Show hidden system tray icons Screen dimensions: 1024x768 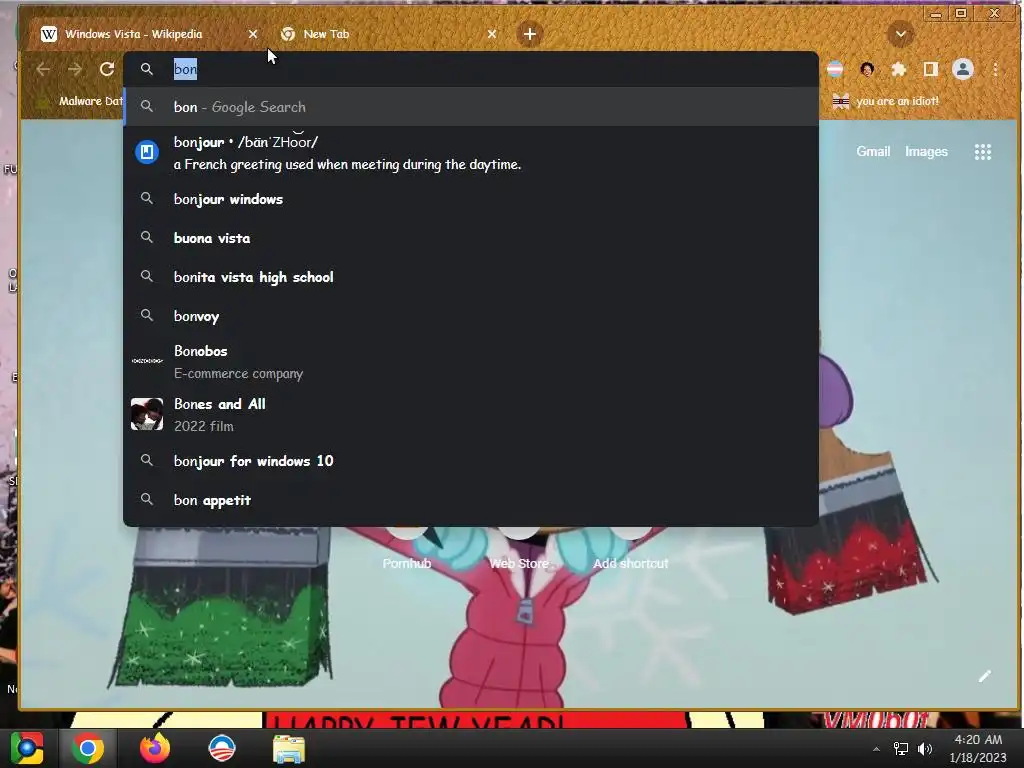click(876, 749)
